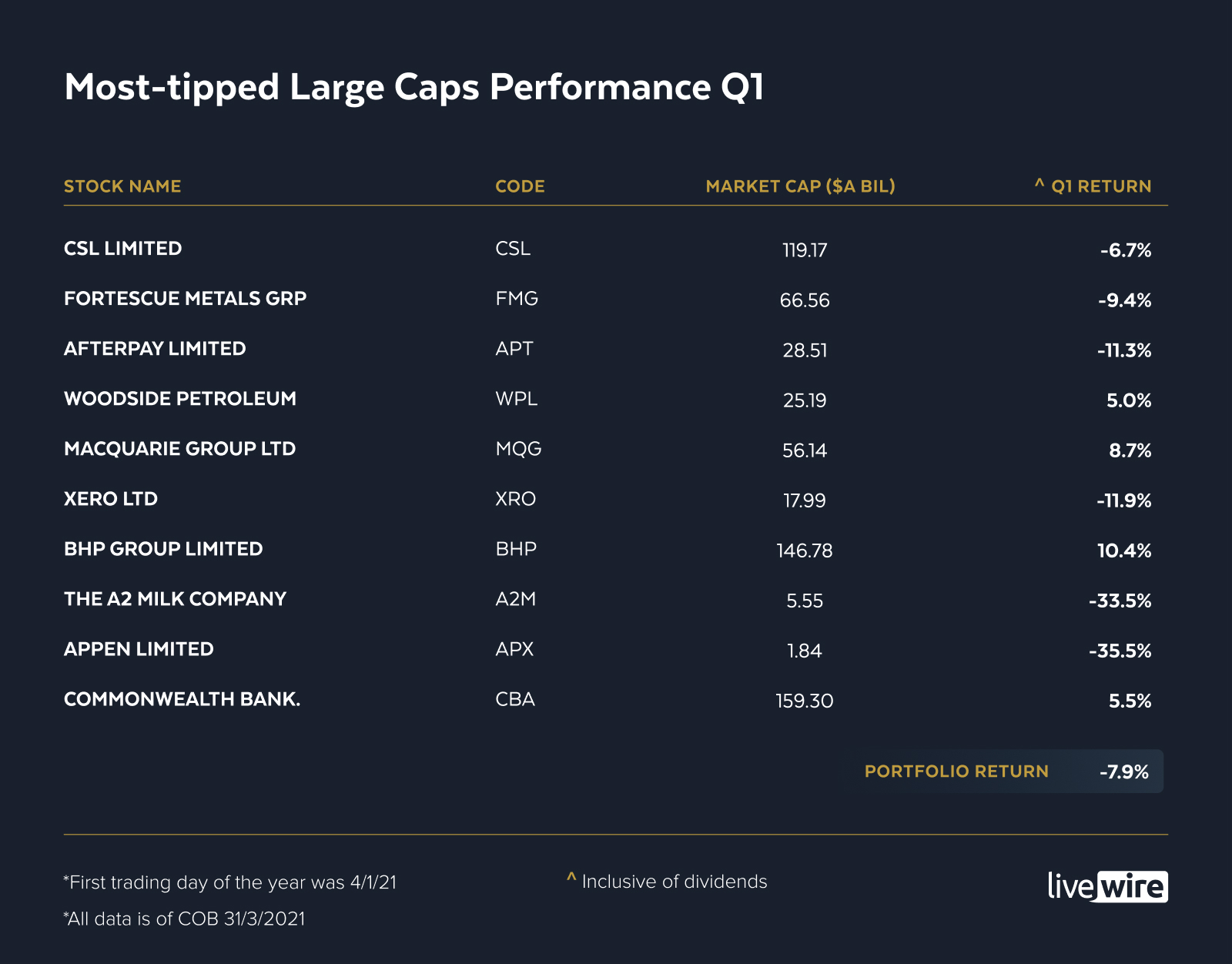Click the -7.9% portfolio return value

pos(1124,772)
